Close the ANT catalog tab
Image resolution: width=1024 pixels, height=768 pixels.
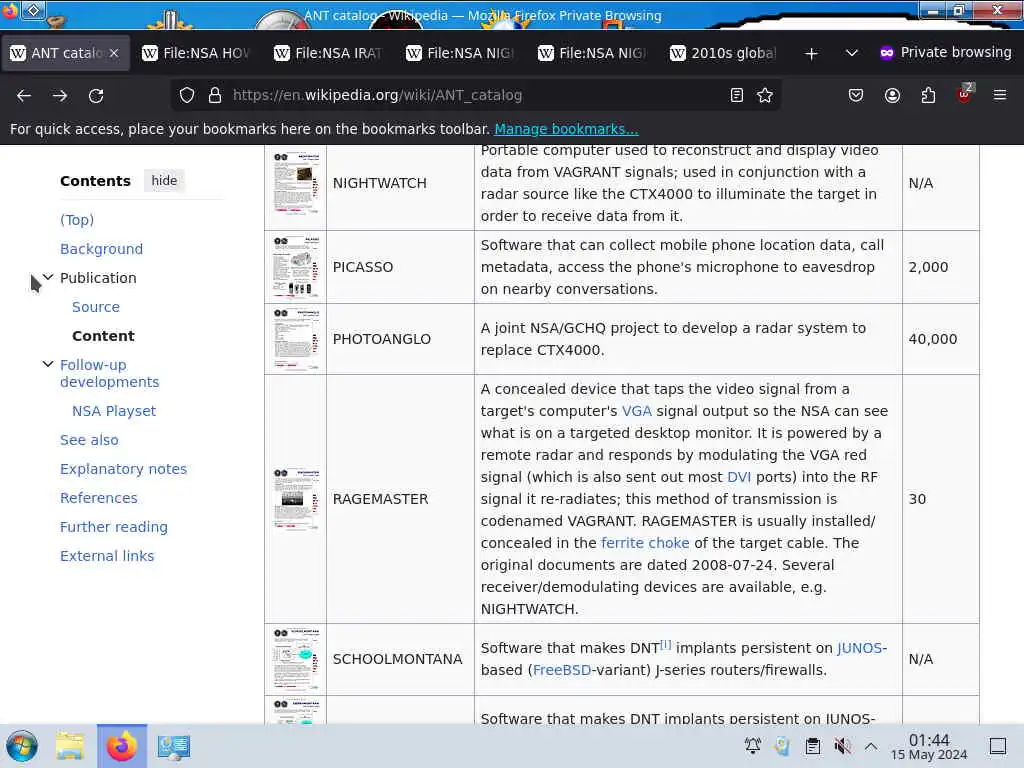click(x=114, y=53)
